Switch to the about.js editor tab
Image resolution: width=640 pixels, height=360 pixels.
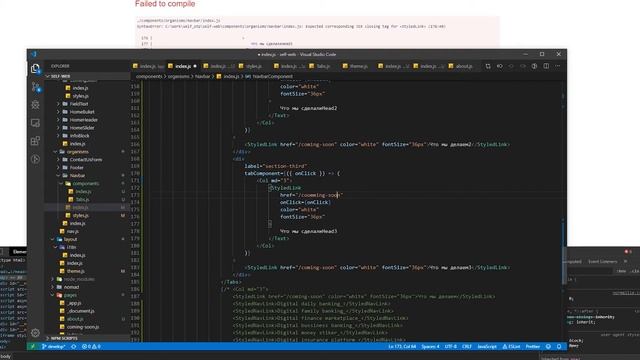click(464, 66)
